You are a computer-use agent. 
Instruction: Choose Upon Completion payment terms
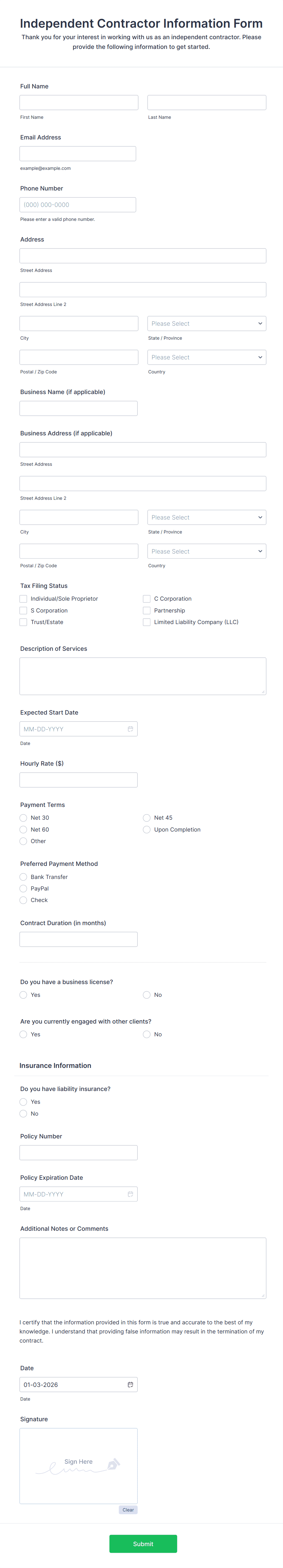(x=146, y=830)
